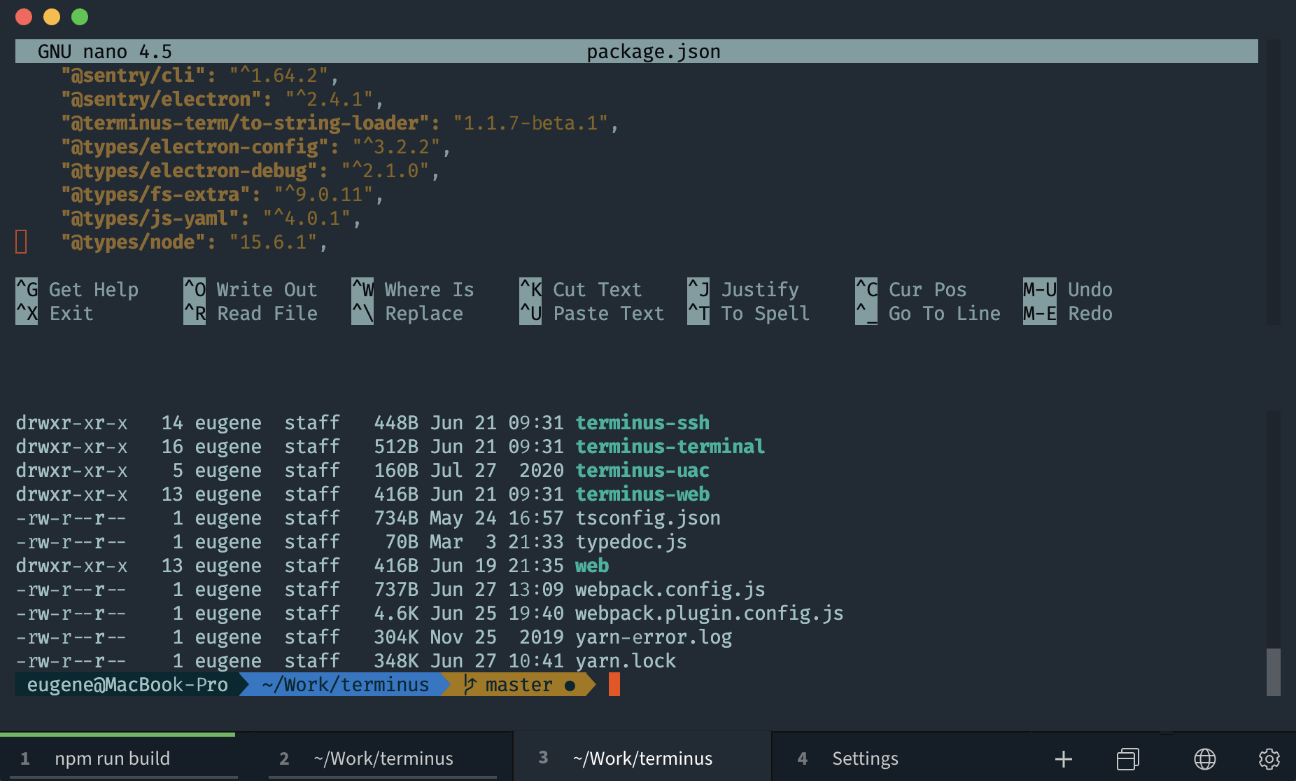Click the nano pane scrollbar track
Image resolution: width=1296 pixels, height=781 pixels.
pyautogui.click(x=1273, y=180)
